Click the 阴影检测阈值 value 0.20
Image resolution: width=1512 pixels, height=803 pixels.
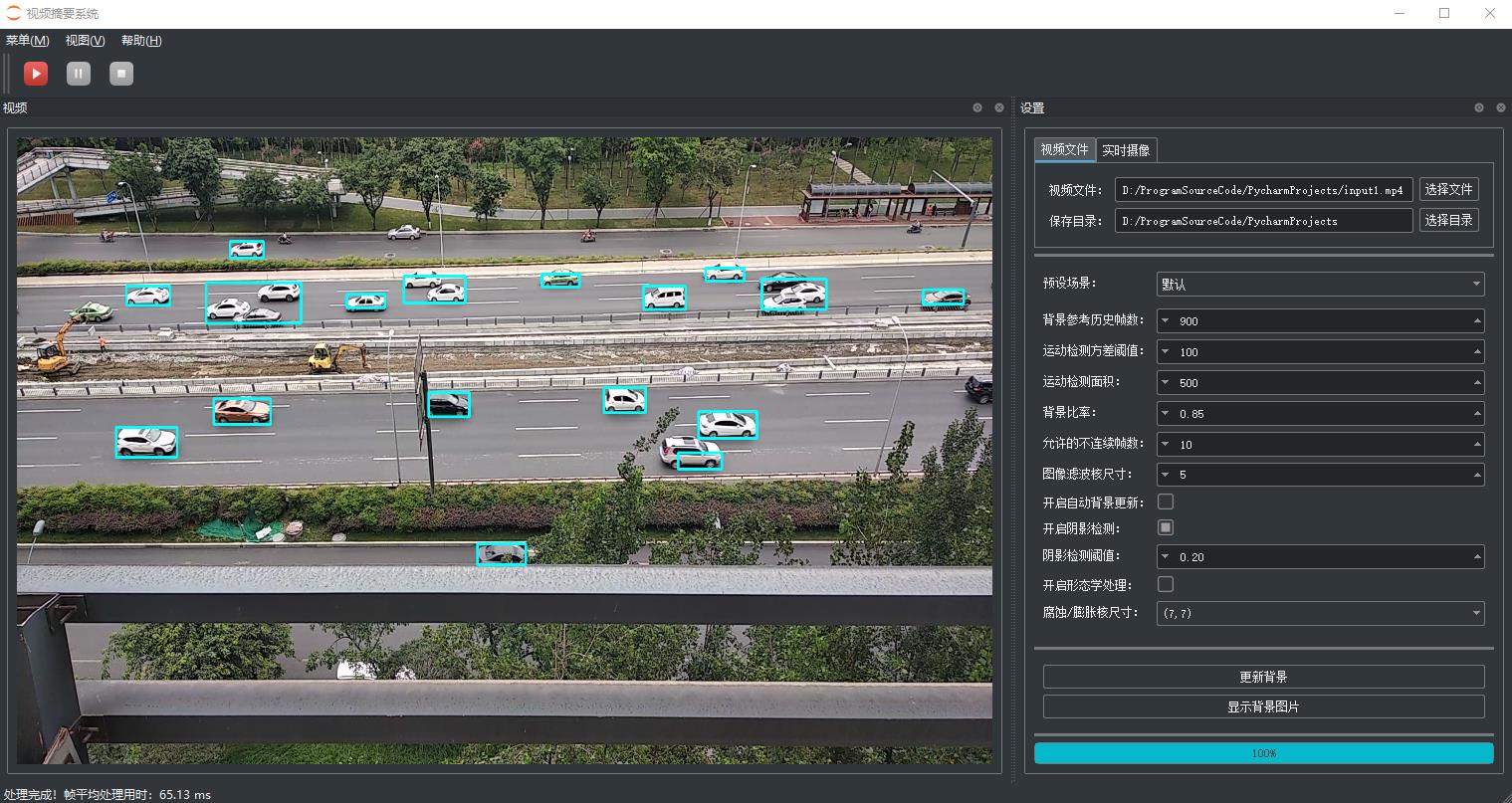(x=1191, y=557)
